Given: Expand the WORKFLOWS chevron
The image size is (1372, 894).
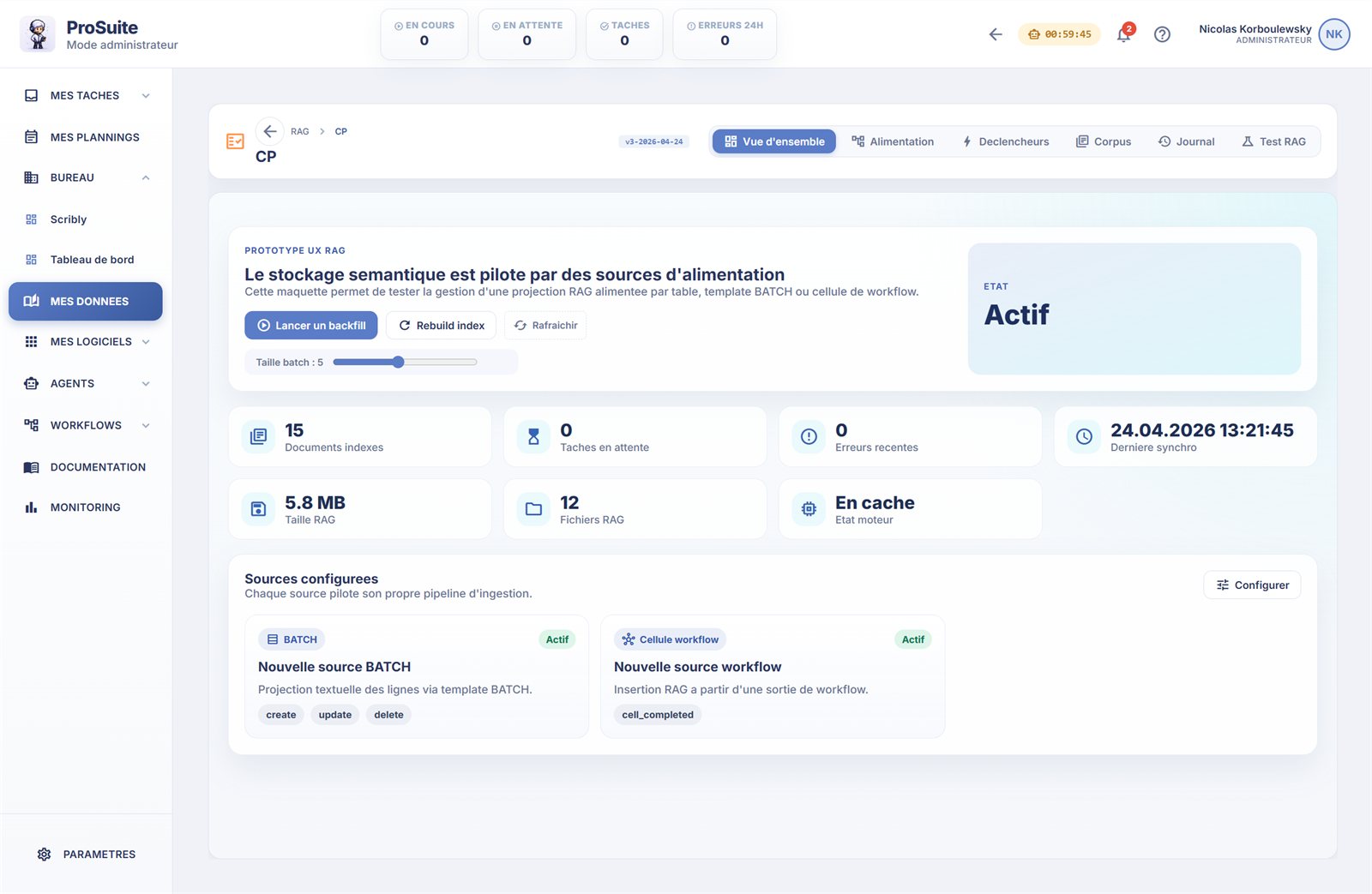Looking at the screenshot, I should [146, 425].
